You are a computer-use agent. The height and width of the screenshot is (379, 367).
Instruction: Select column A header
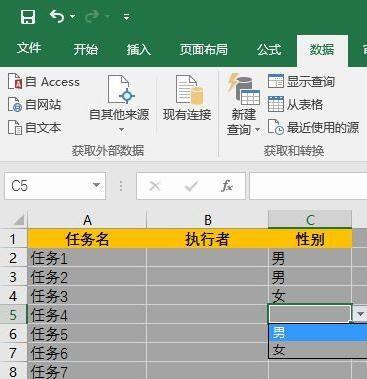[87, 220]
